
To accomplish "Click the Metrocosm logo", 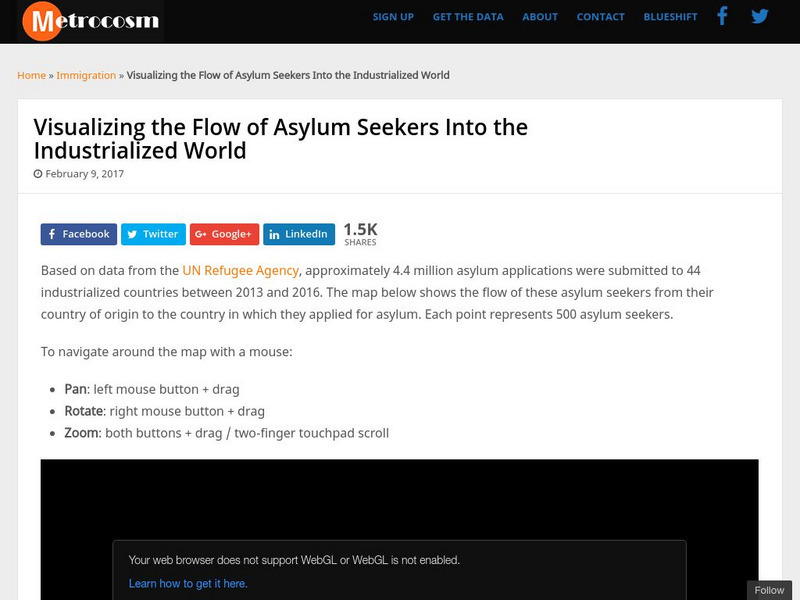I will [x=90, y=20].
